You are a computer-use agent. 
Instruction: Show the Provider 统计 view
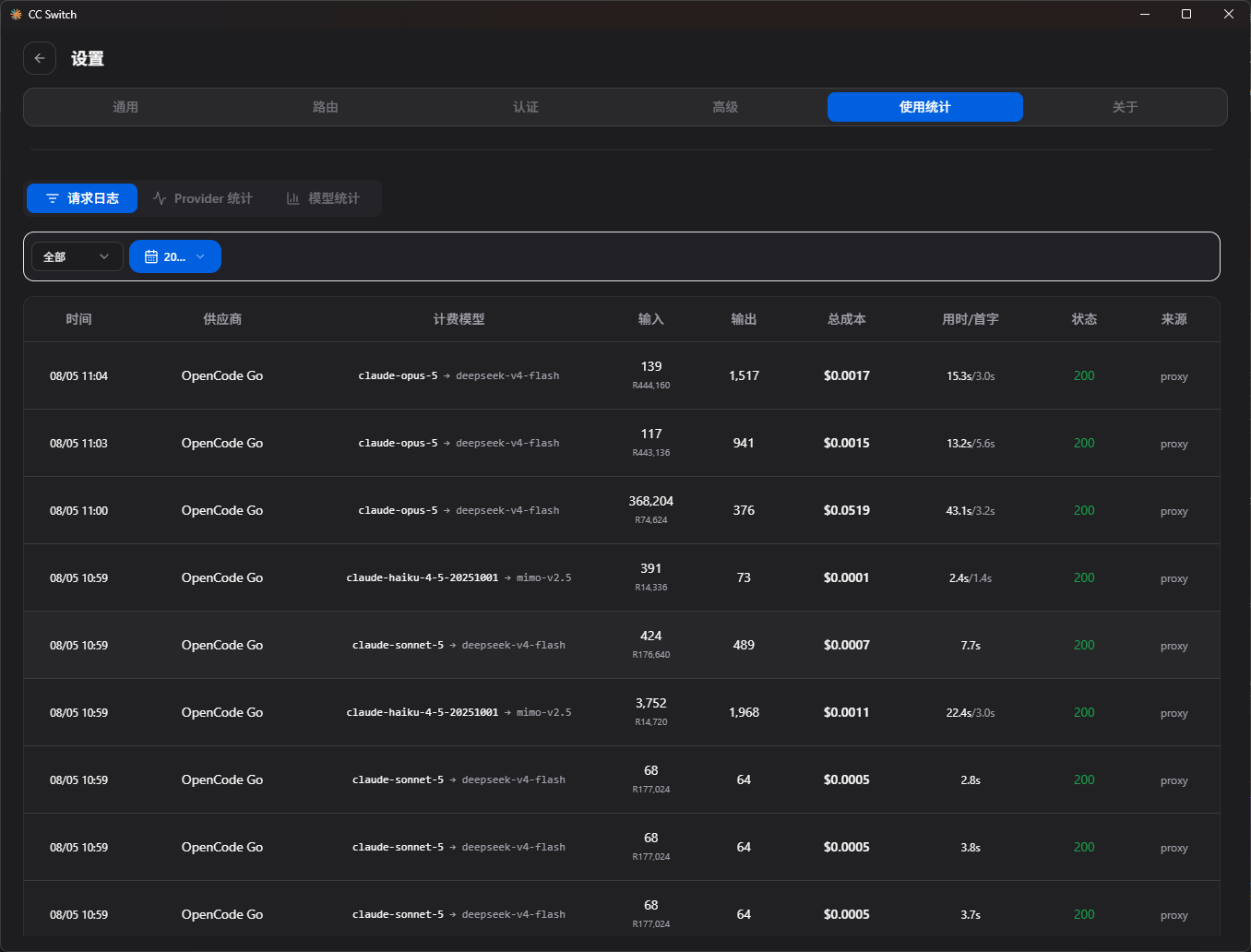203,198
